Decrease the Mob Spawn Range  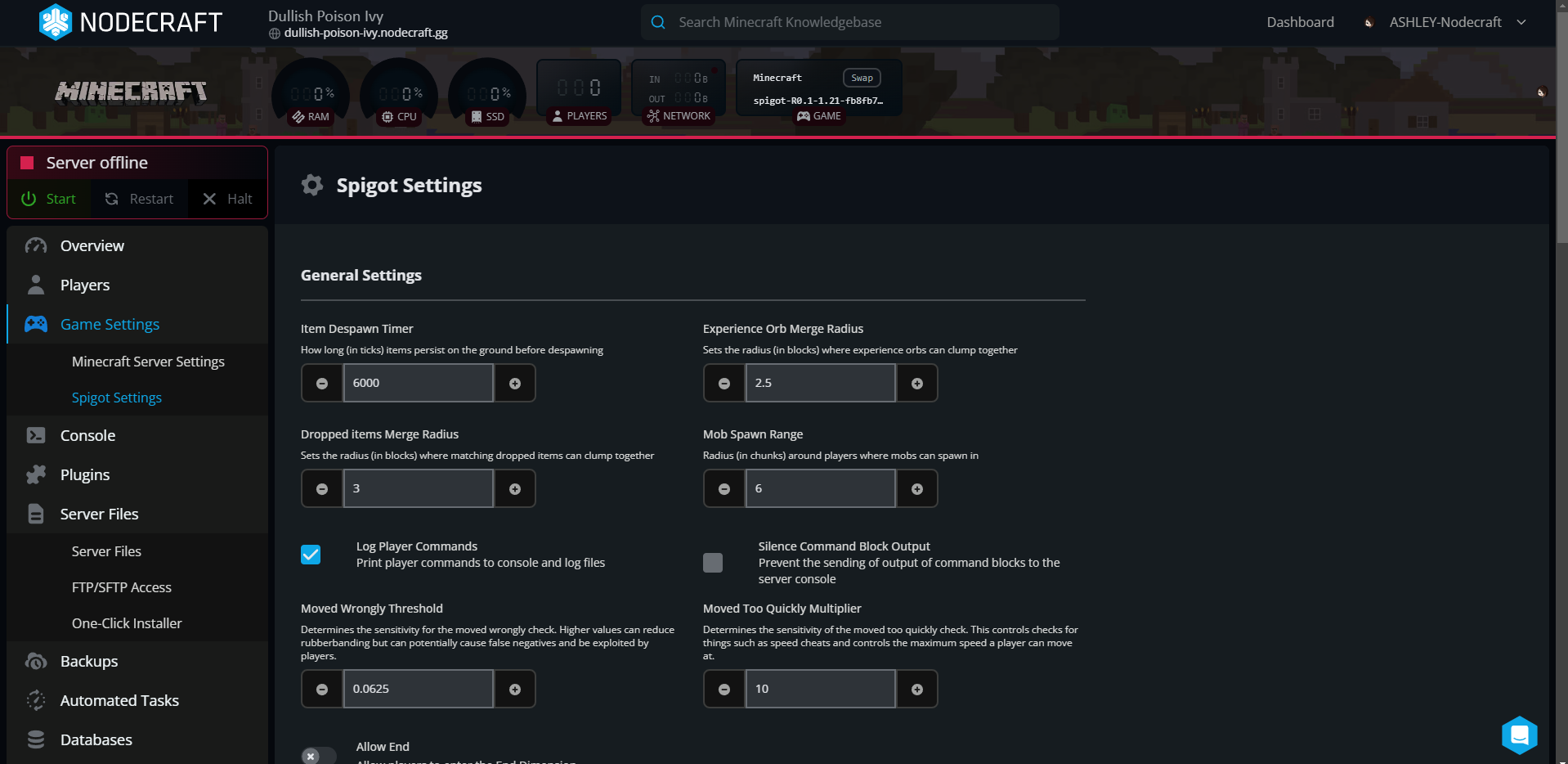pos(724,488)
